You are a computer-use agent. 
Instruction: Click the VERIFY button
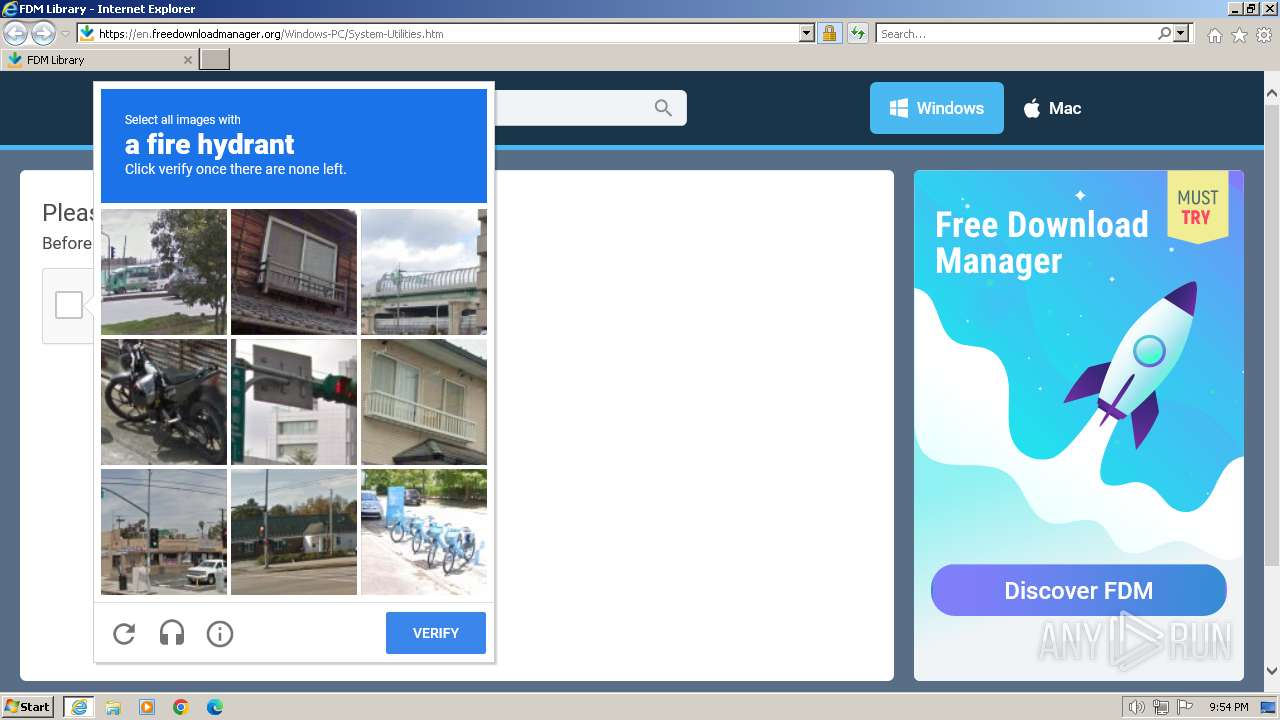436,633
